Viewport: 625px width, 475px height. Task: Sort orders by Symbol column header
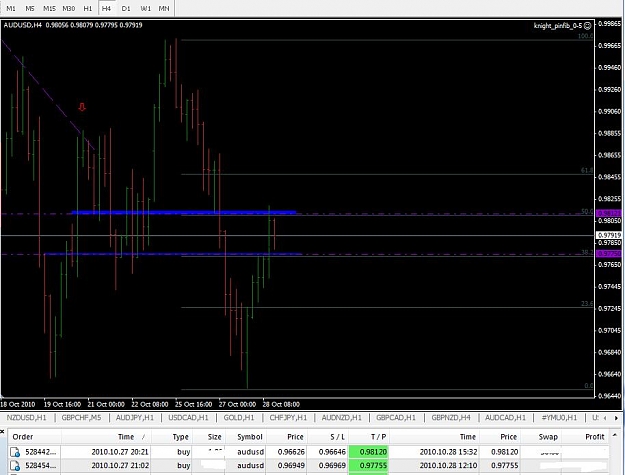click(250, 437)
